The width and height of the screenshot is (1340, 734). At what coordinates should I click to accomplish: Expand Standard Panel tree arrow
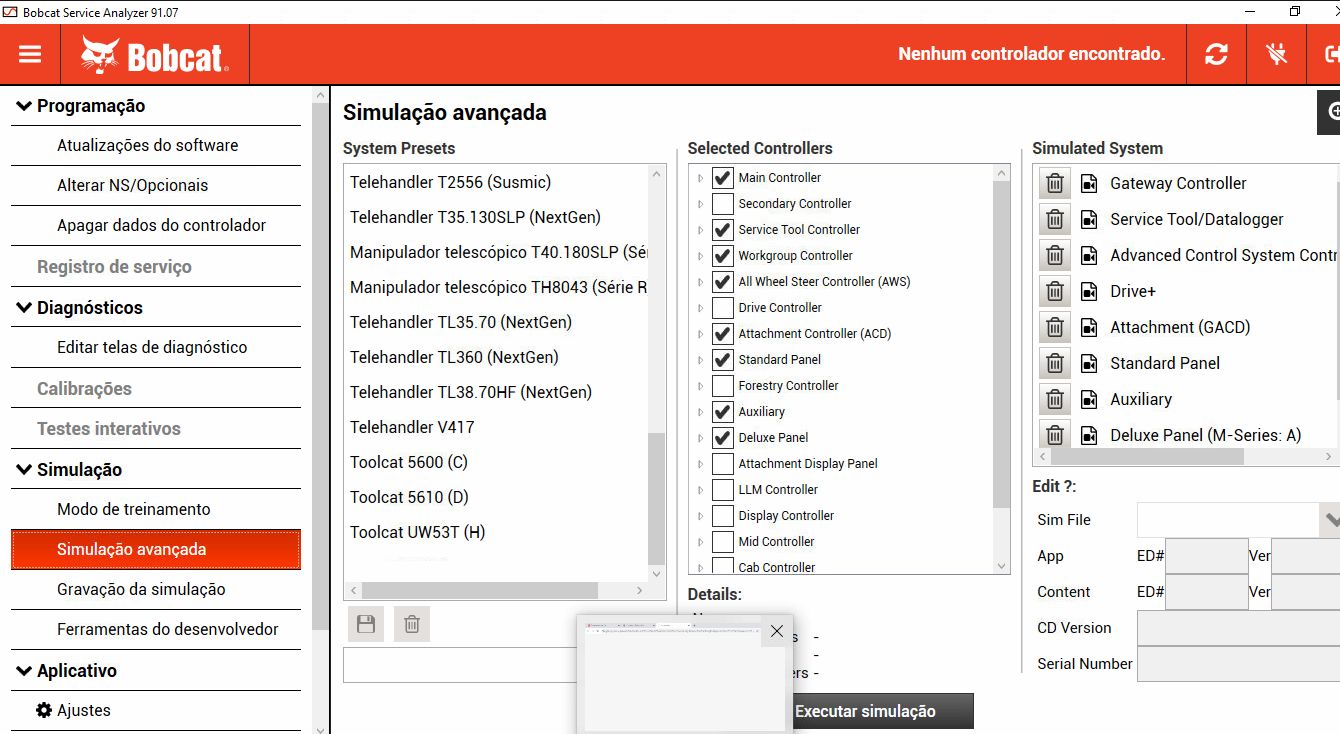pyautogui.click(x=700, y=360)
